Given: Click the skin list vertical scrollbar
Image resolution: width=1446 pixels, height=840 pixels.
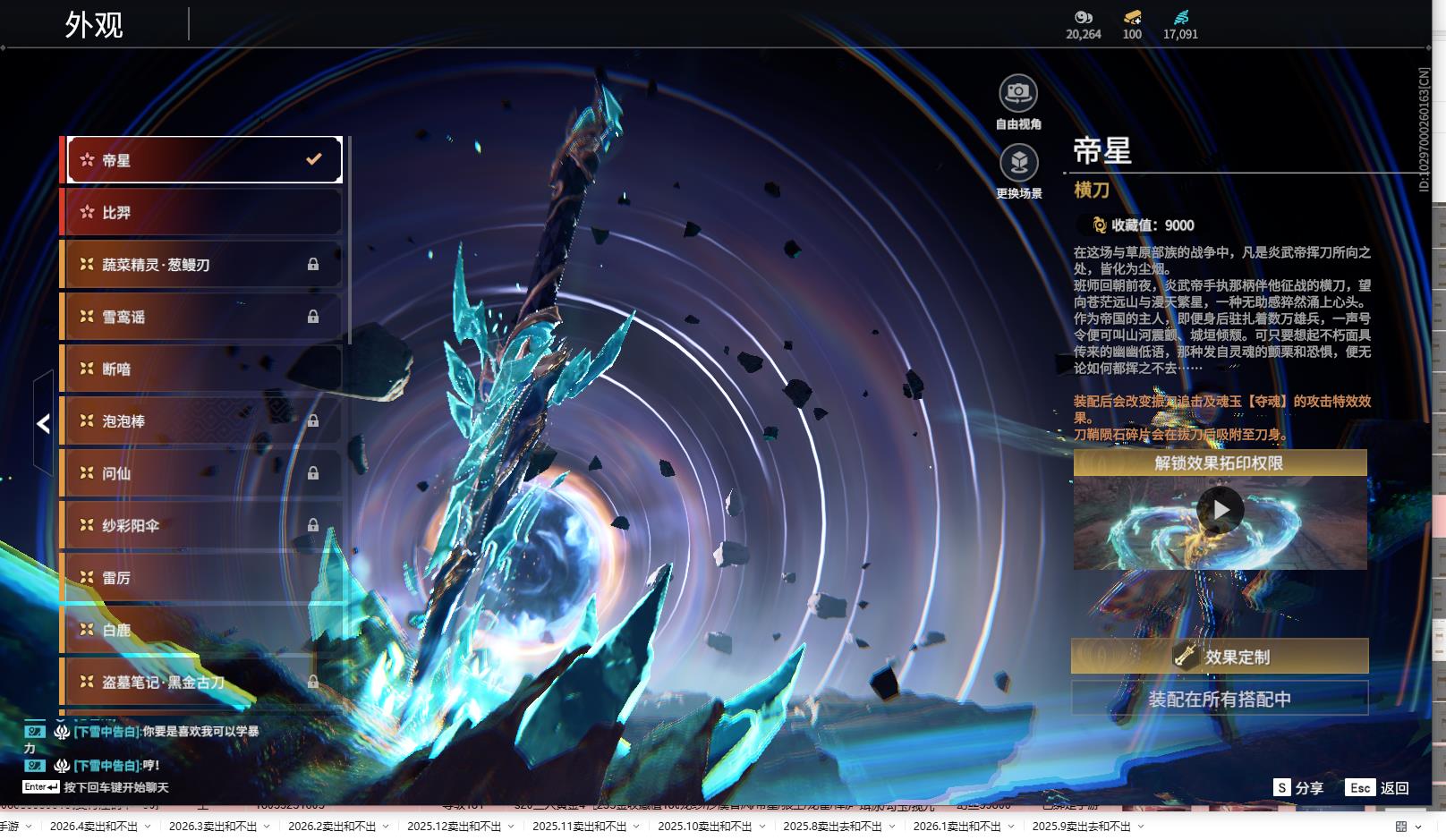Looking at the screenshot, I should [349, 242].
